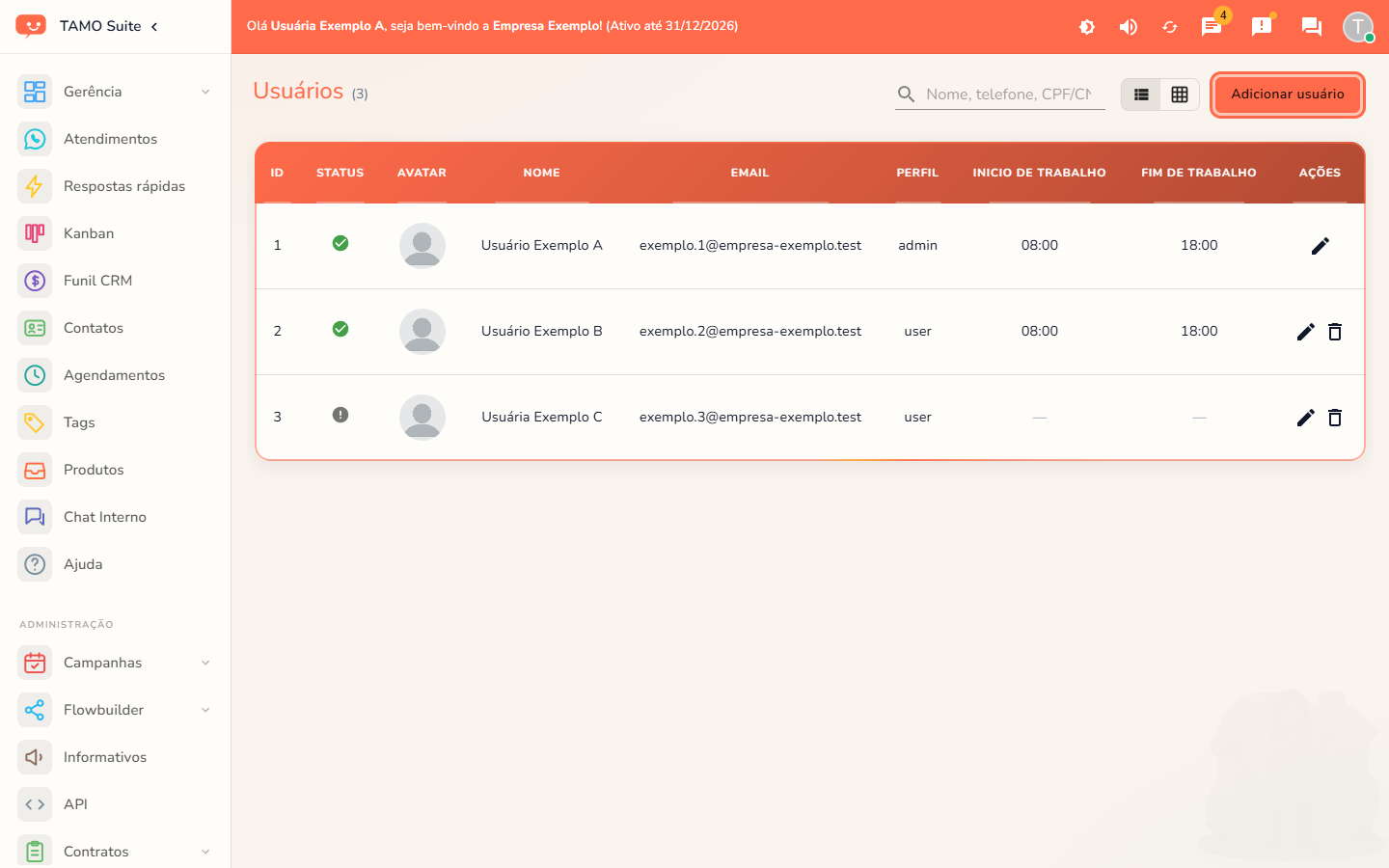Edit Usuária Exemplo C

tap(1306, 418)
